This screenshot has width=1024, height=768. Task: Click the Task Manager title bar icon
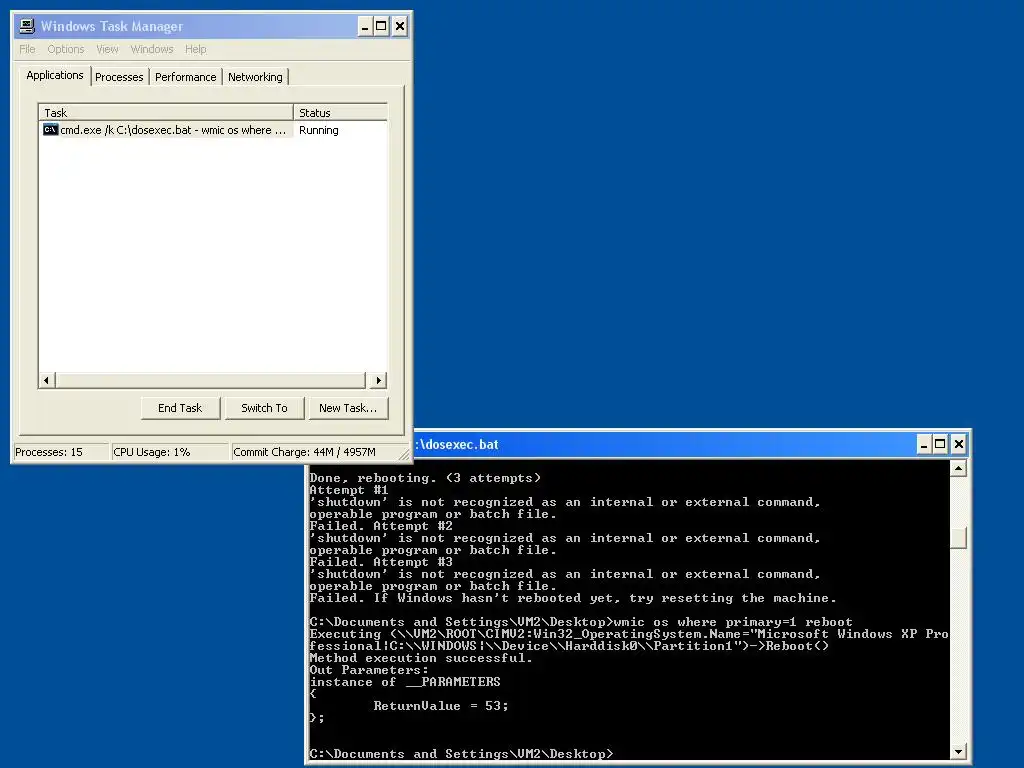[27, 26]
